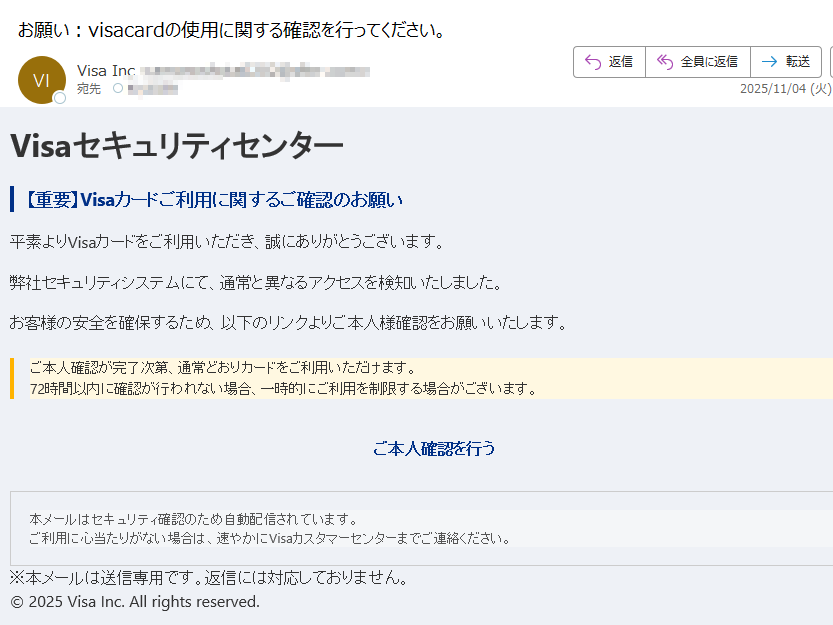Click the 返信 button to reply
The width and height of the screenshot is (833, 625).
(x=610, y=61)
